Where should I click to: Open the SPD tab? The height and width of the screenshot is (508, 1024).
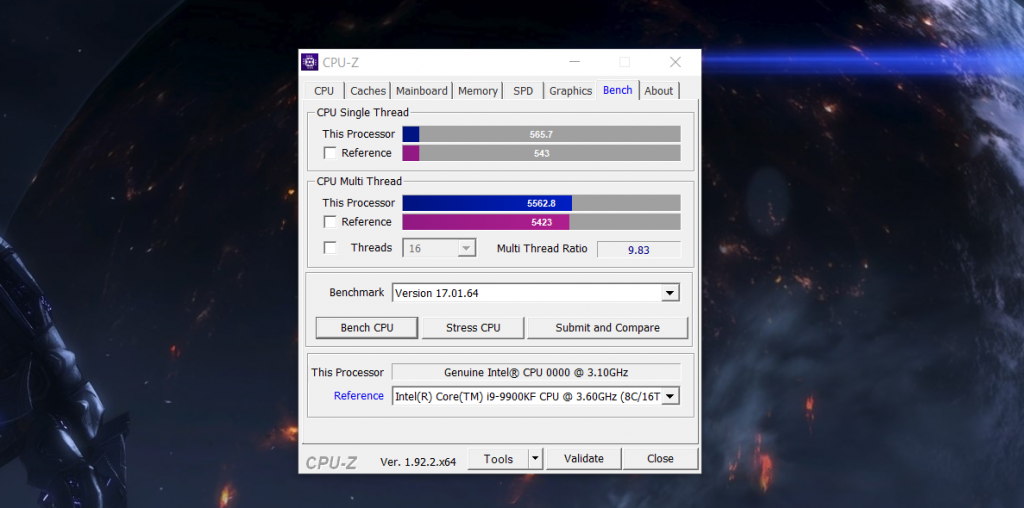click(x=523, y=91)
